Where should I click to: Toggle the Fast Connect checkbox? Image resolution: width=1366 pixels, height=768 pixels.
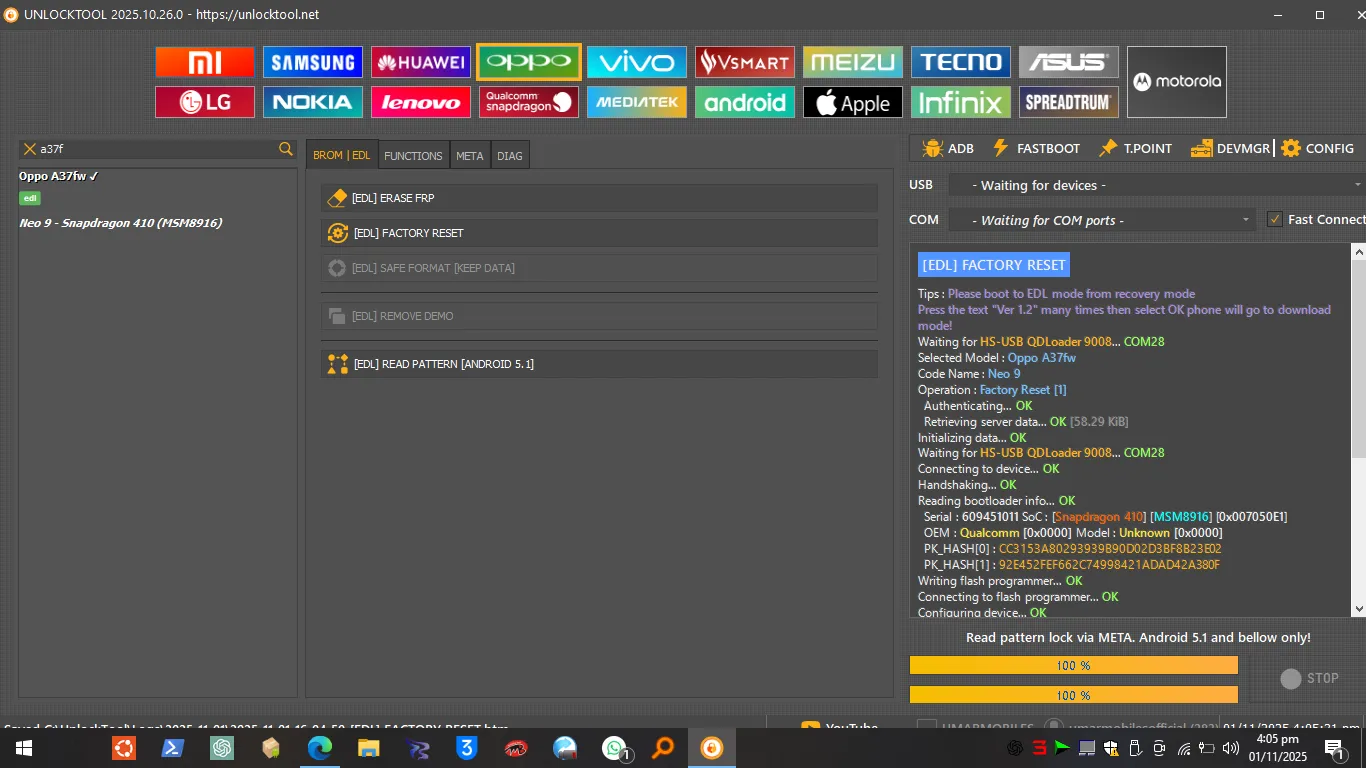(1274, 220)
